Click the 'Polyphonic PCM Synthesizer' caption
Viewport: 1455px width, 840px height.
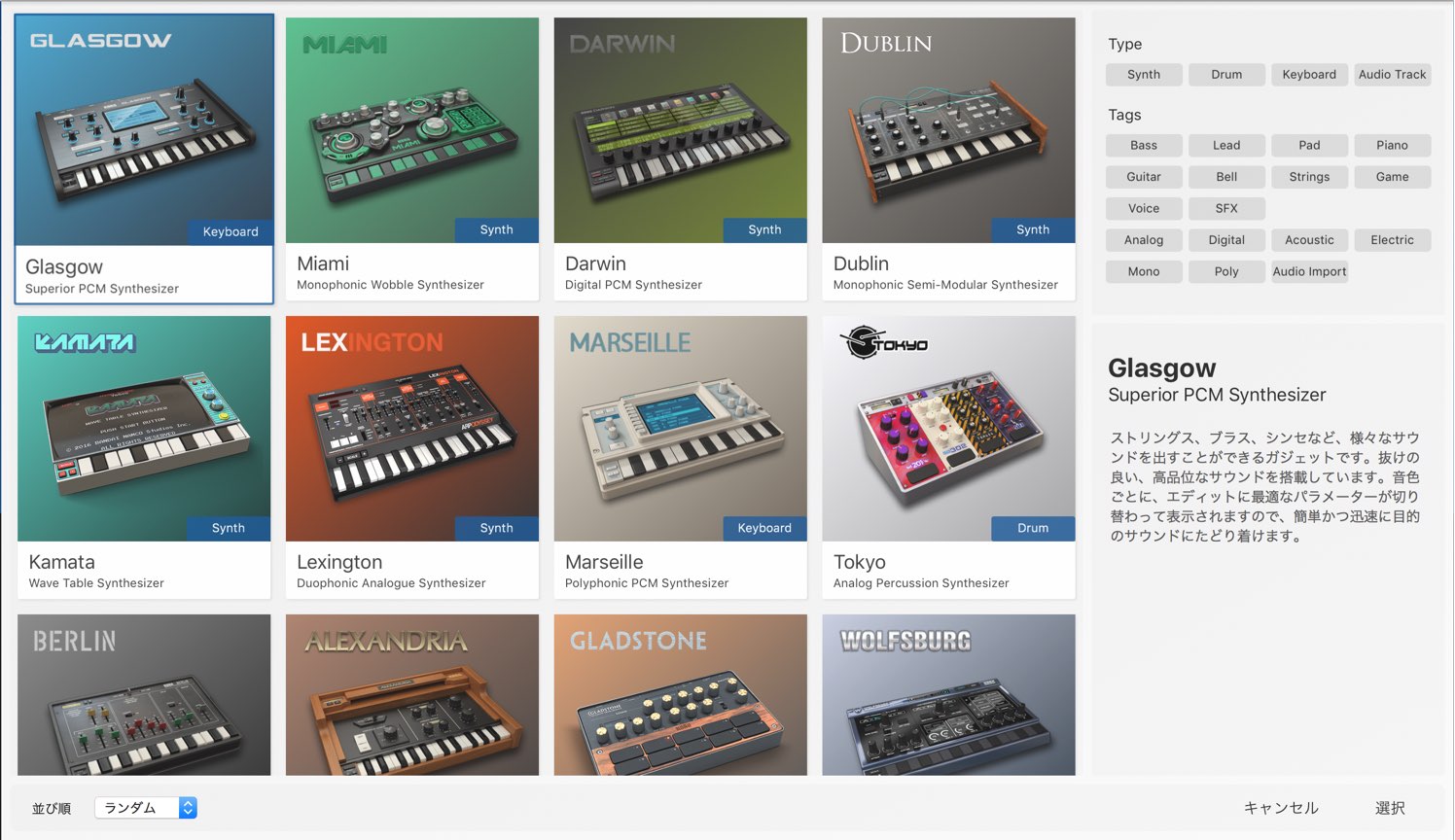[x=647, y=583]
